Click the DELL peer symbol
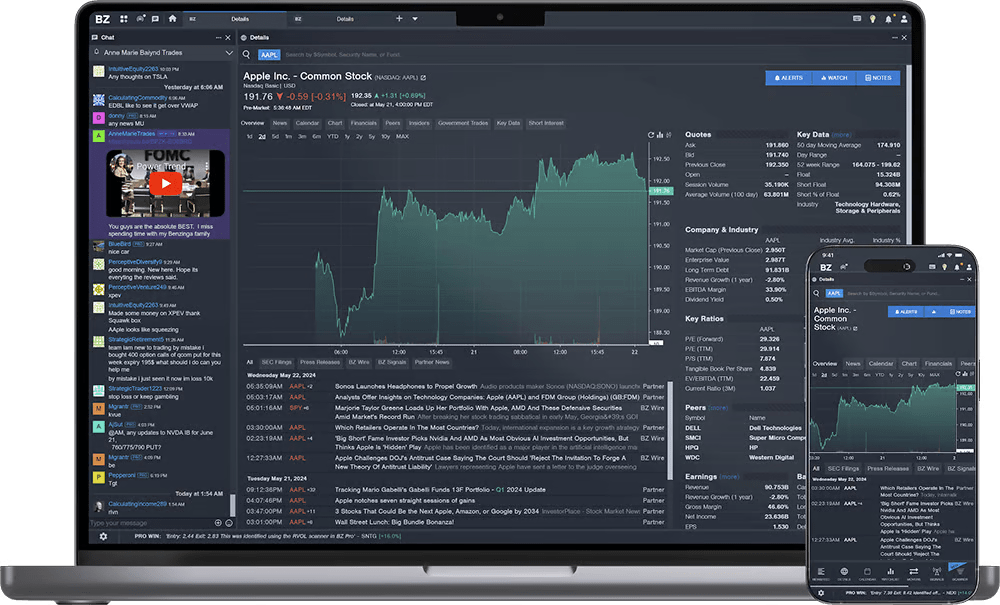 click(x=693, y=428)
